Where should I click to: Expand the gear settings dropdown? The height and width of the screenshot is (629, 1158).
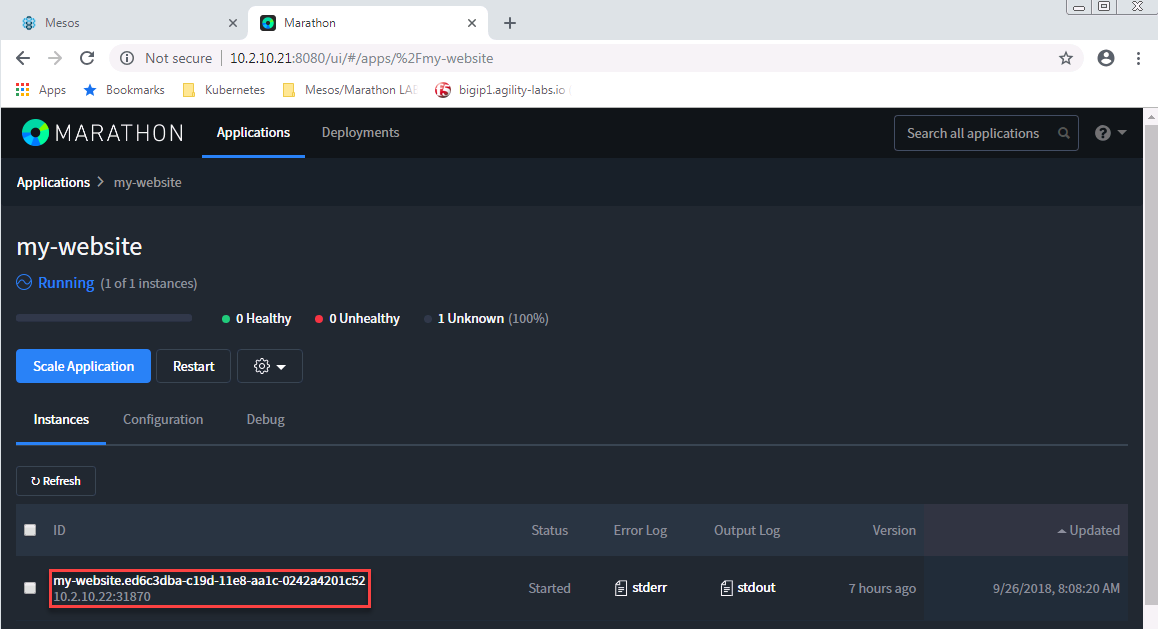(x=270, y=366)
